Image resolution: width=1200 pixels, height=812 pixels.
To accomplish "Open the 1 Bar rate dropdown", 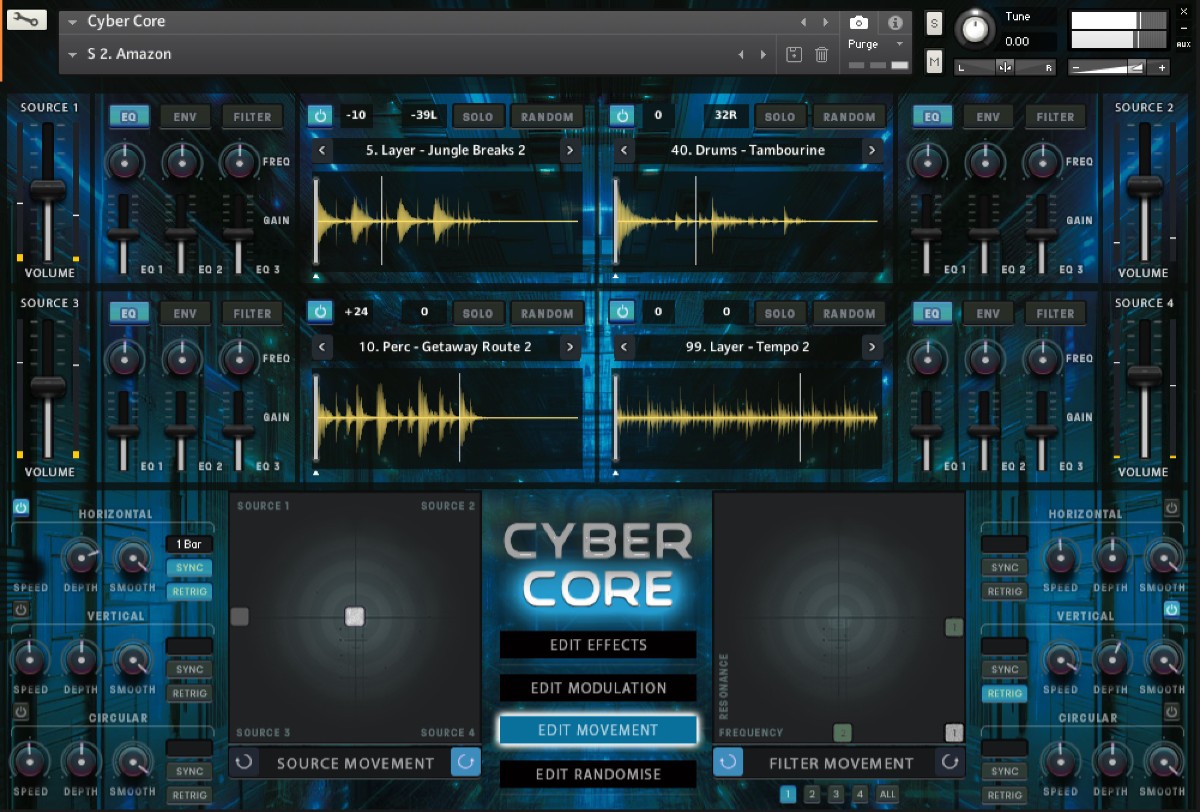I will pyautogui.click(x=189, y=544).
